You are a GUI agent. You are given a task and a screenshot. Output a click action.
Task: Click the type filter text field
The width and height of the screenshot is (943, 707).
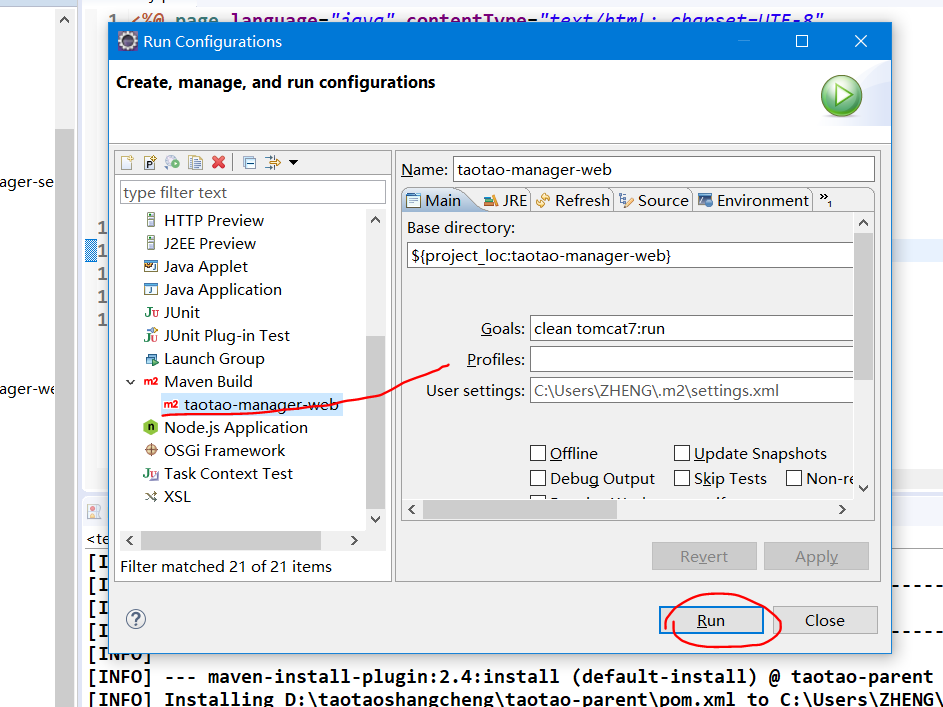pos(253,192)
